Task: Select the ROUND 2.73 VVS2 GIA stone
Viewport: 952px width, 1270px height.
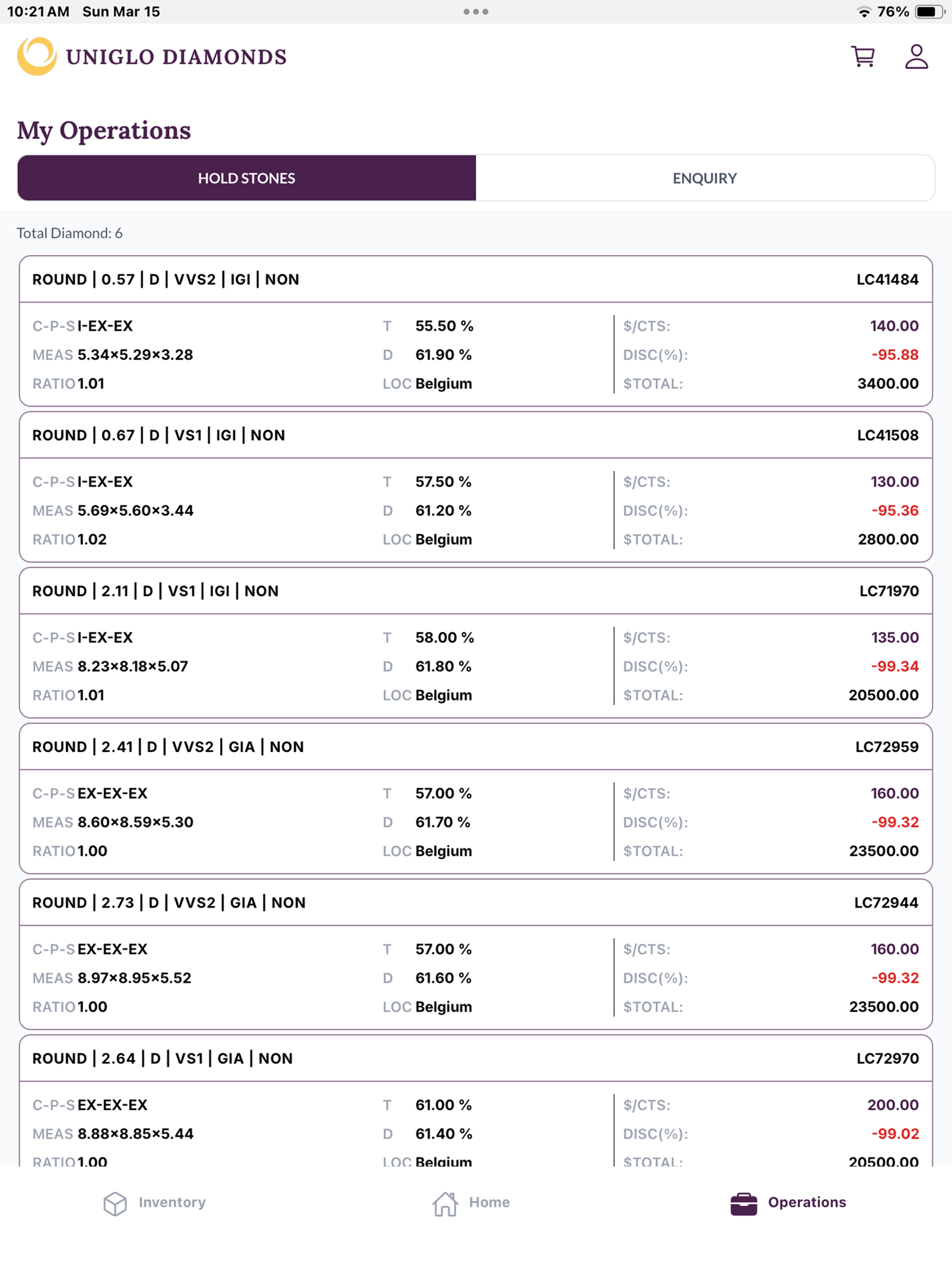Action: pyautogui.click(x=476, y=903)
